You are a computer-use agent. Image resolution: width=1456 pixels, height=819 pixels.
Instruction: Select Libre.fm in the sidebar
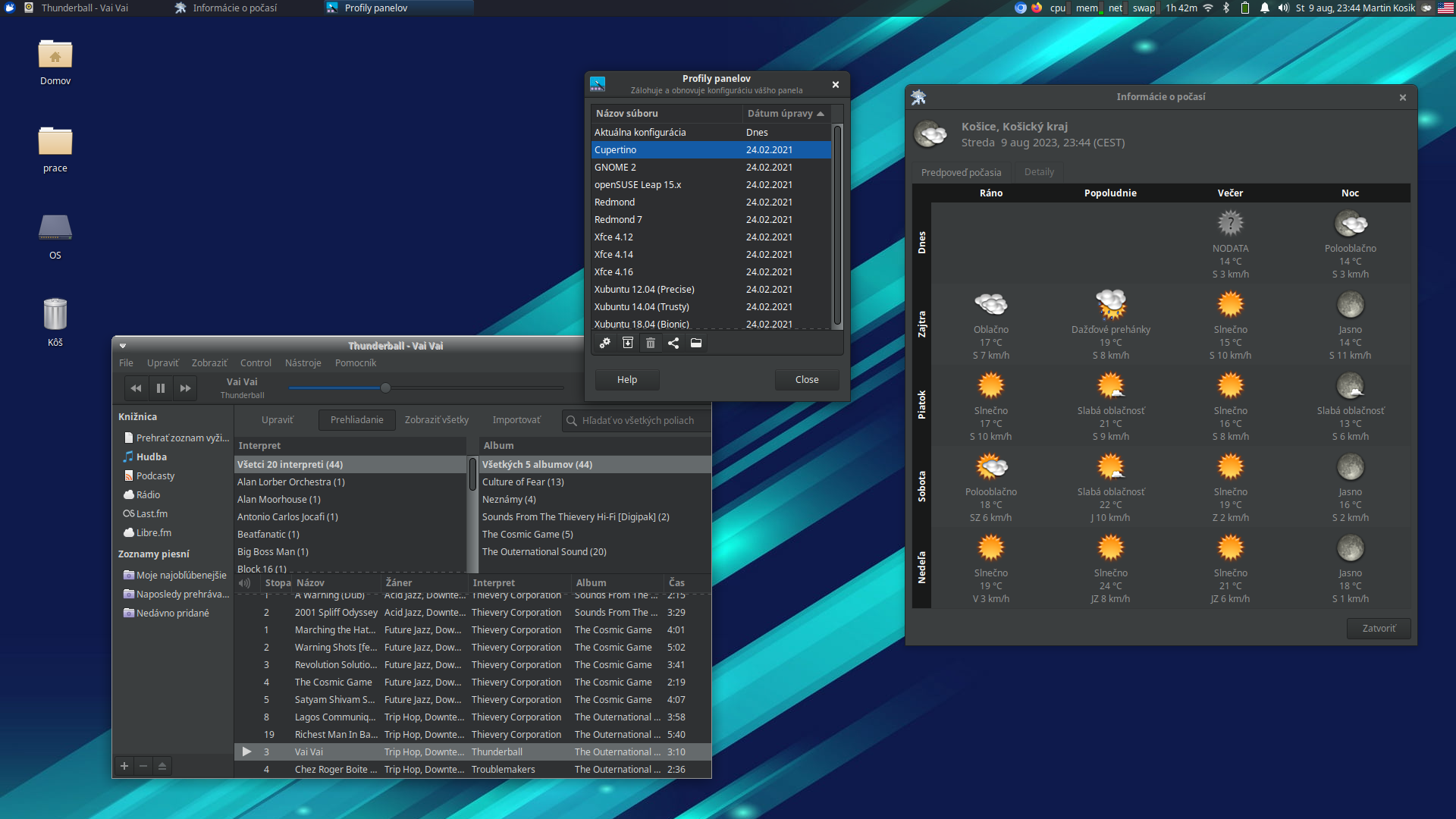(x=154, y=532)
